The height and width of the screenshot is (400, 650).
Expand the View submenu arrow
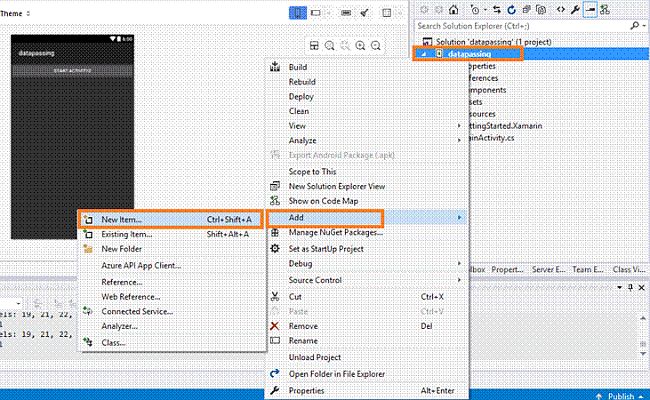(x=459, y=126)
